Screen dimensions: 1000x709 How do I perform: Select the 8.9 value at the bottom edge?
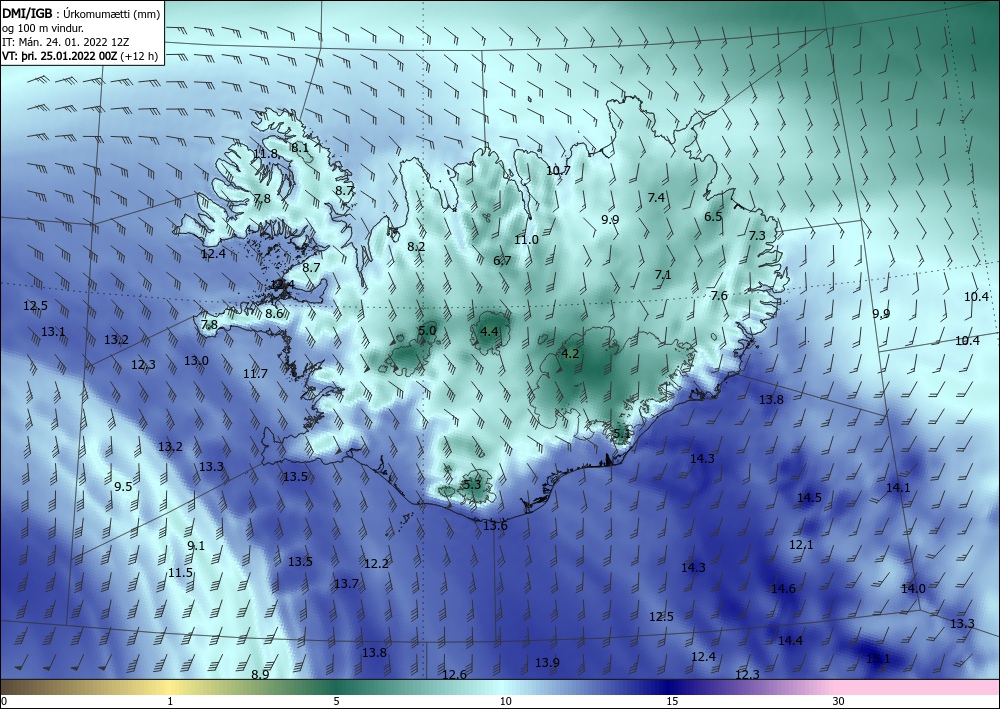point(260,675)
